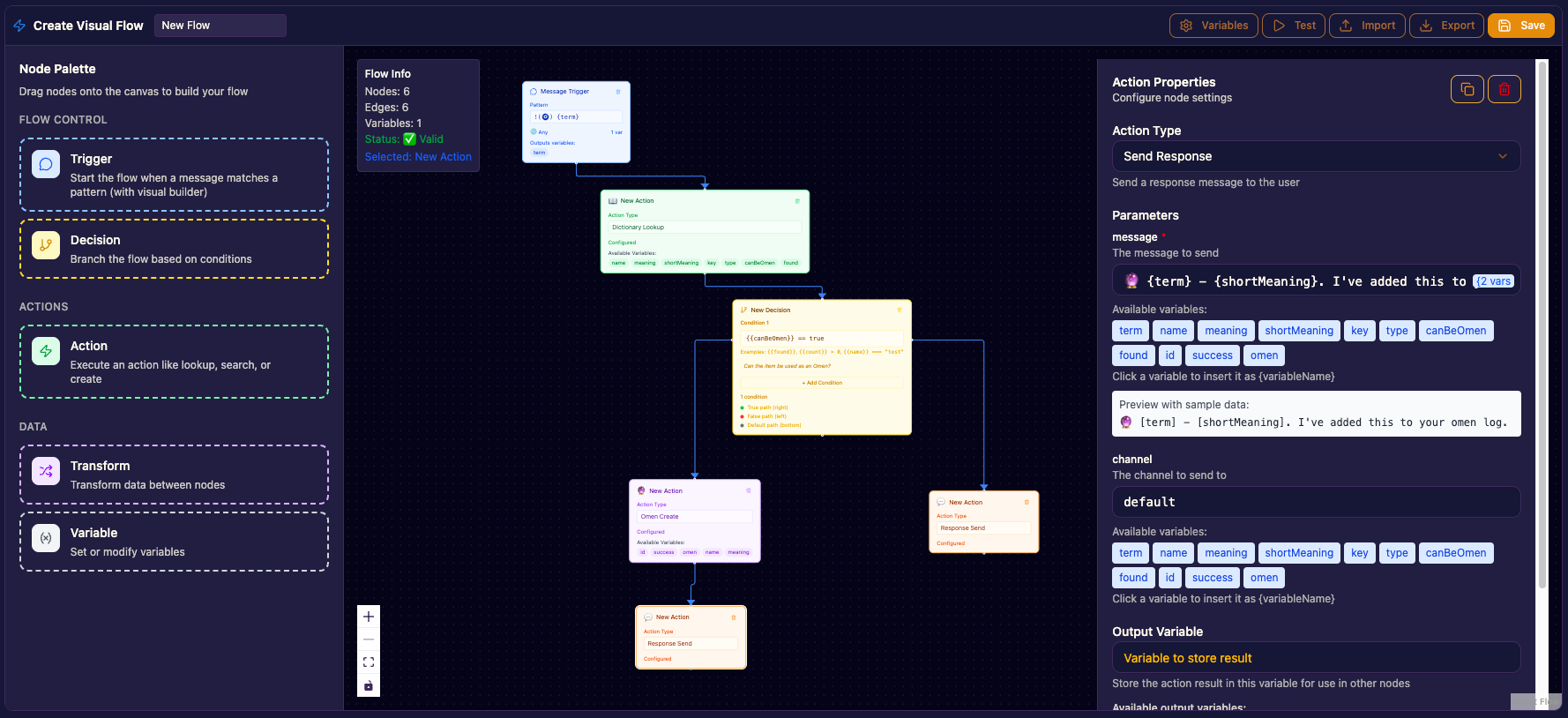This screenshot has height=718, width=1568.
Task: Click the red delete node trash icon
Action: point(1504,89)
